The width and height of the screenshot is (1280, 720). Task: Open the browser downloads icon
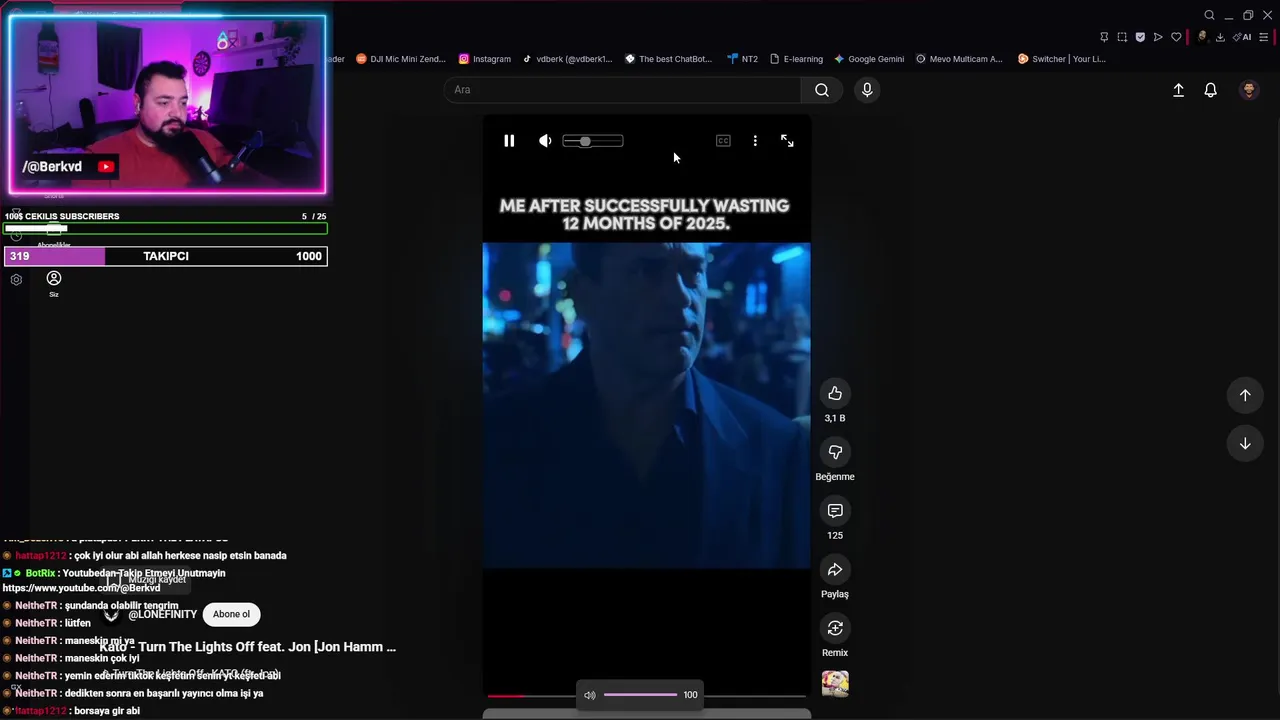pos(1220,37)
